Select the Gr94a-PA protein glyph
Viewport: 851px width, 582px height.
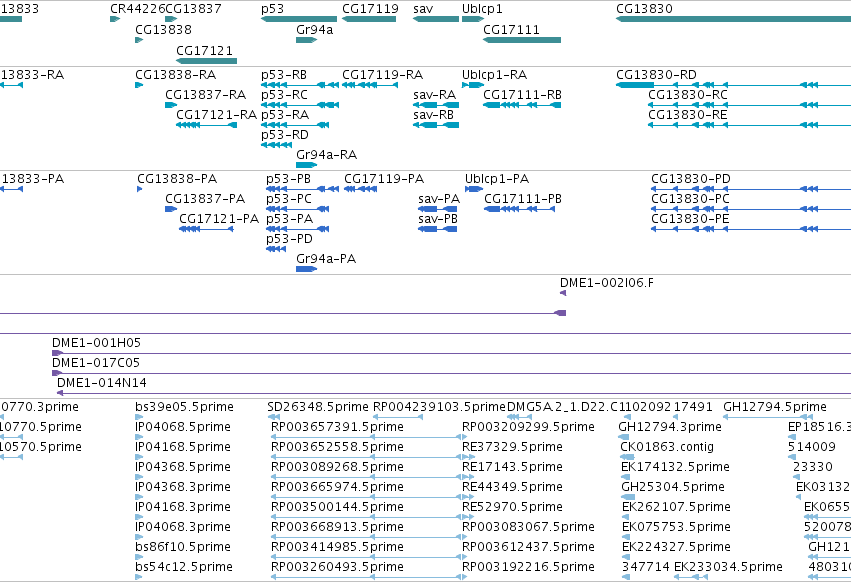(x=307, y=269)
